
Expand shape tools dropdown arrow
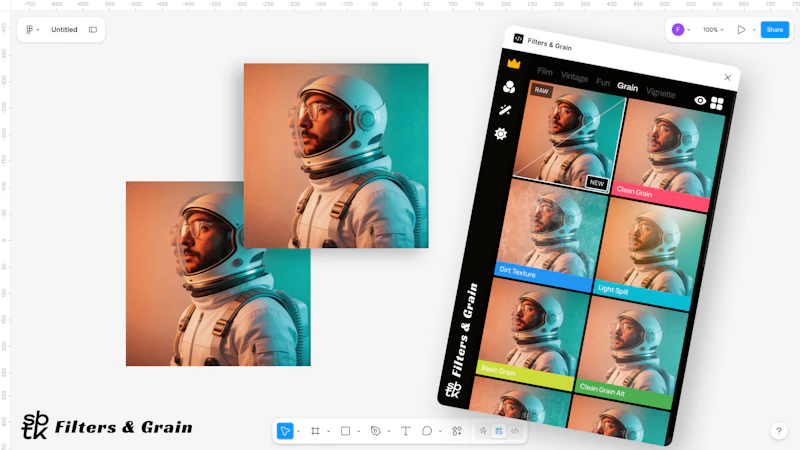pyautogui.click(x=359, y=432)
